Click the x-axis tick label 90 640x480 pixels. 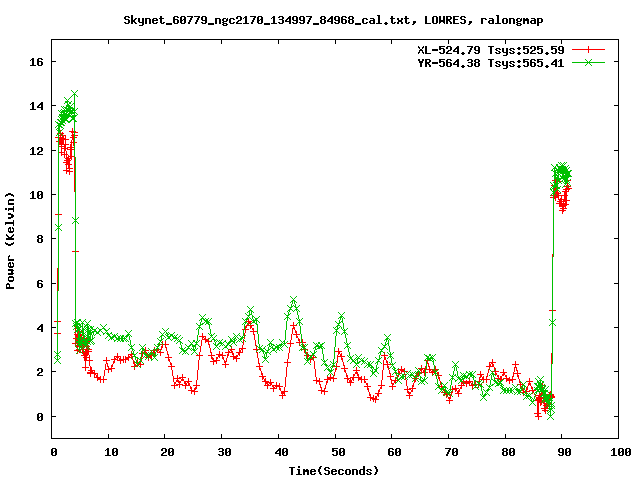click(564, 452)
